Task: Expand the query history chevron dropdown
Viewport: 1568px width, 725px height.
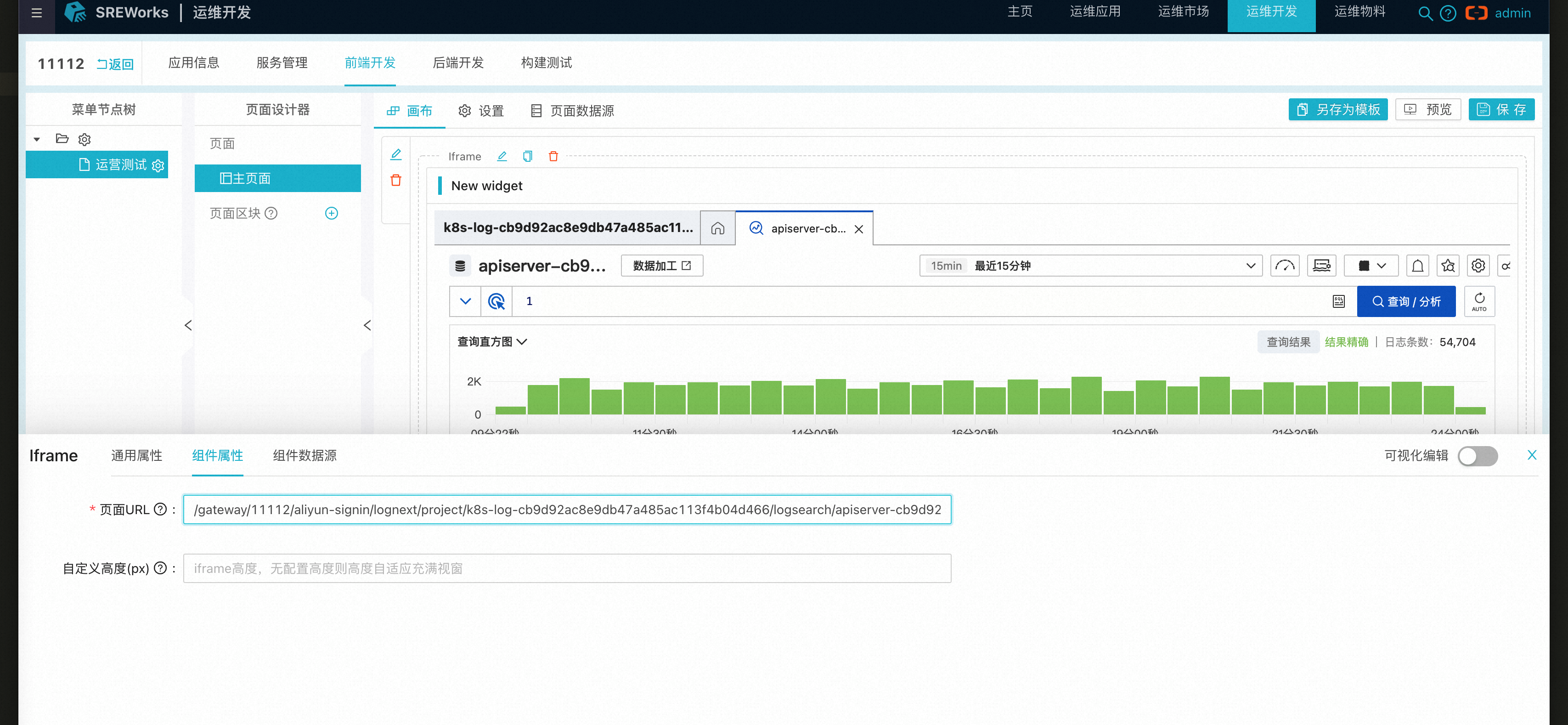Action: (465, 301)
